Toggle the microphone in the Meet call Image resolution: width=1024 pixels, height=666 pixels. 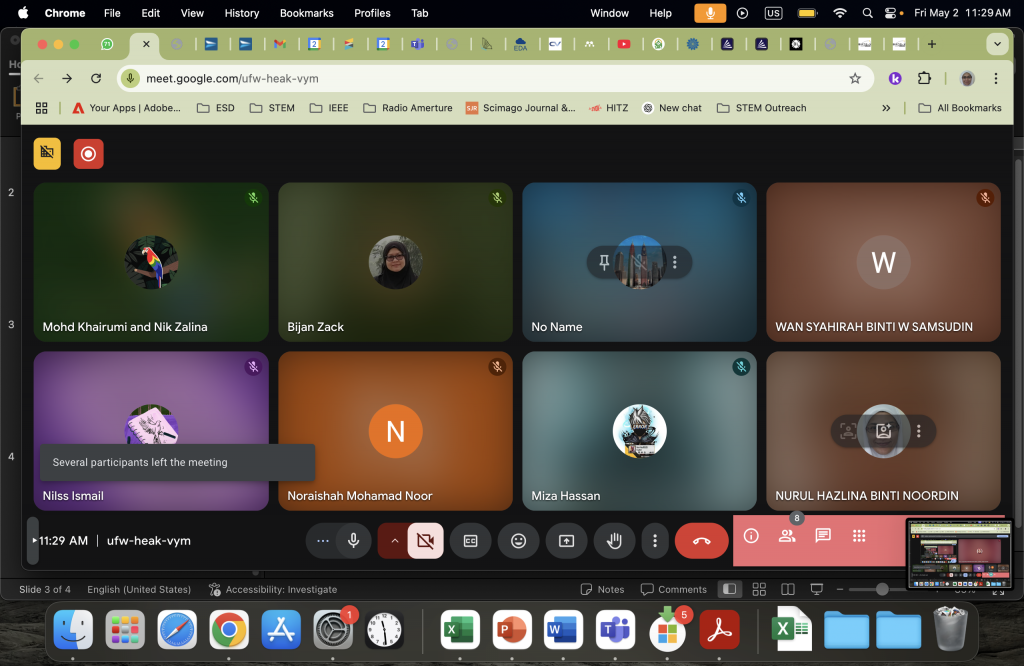pos(353,541)
